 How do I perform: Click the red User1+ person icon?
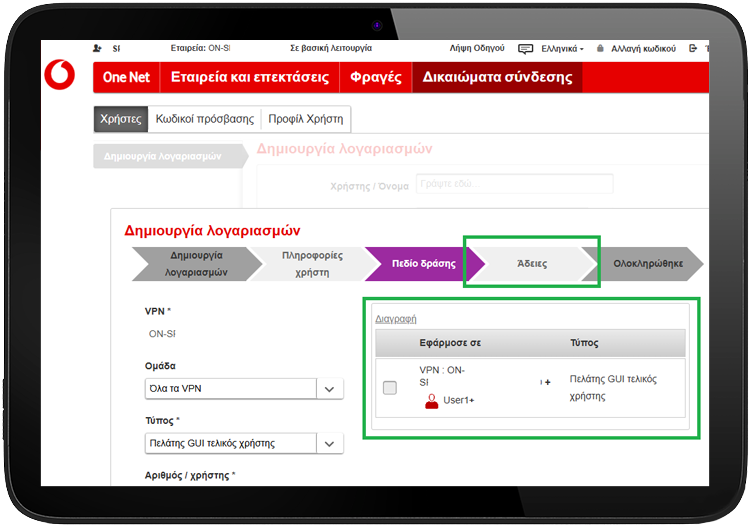pyautogui.click(x=431, y=401)
